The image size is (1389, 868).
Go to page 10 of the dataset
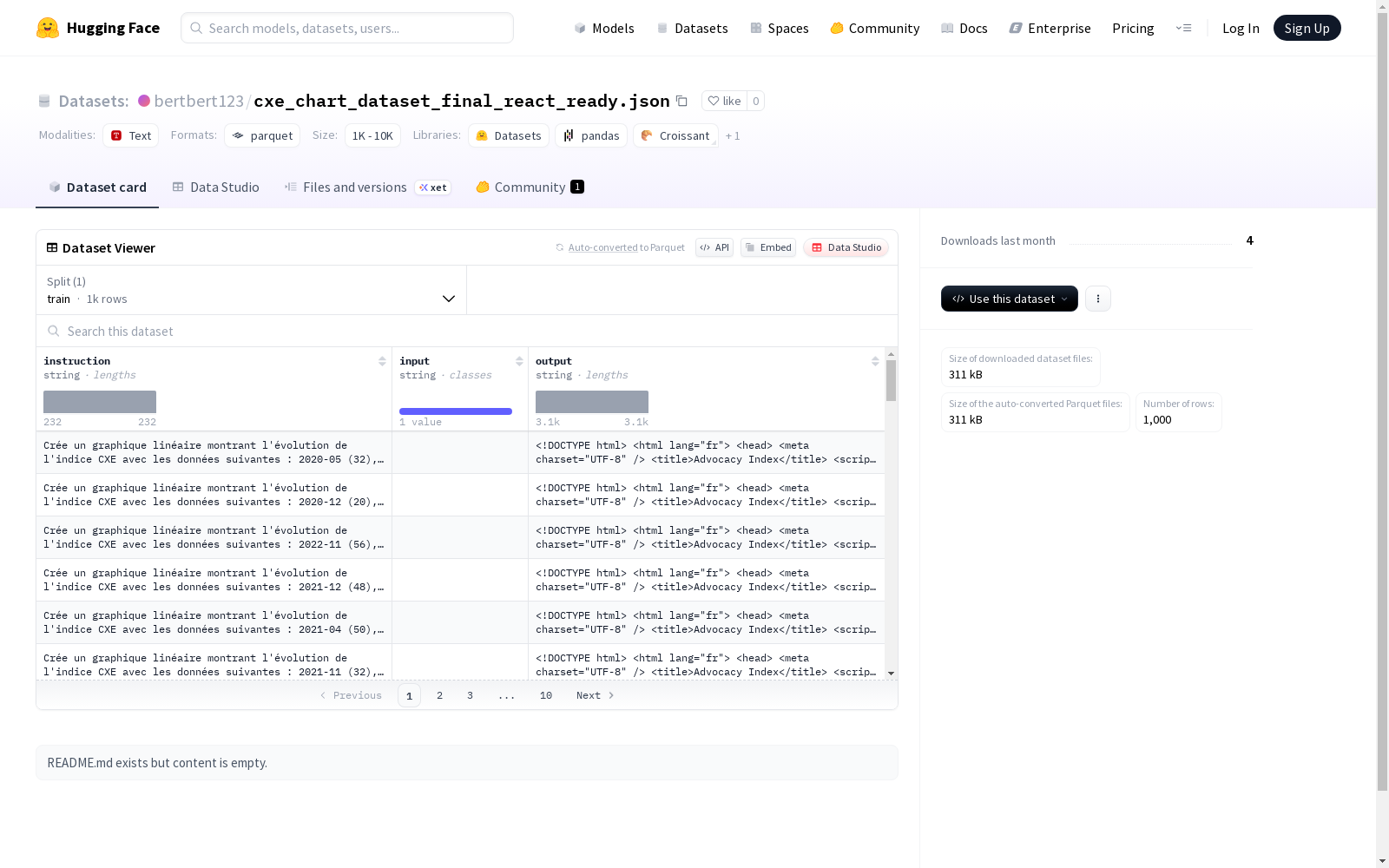(546, 695)
